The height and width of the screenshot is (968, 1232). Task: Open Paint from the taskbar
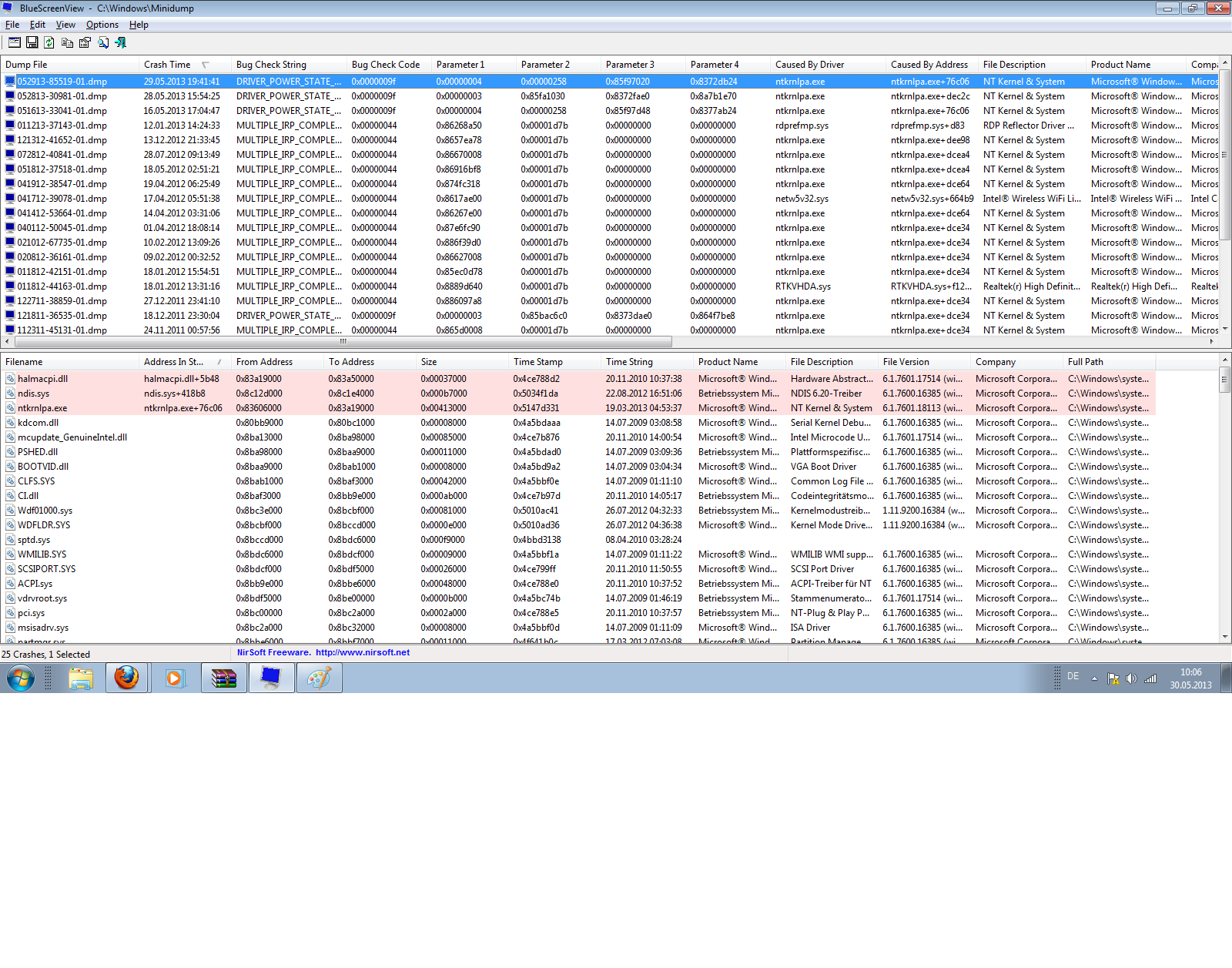pyautogui.click(x=319, y=678)
